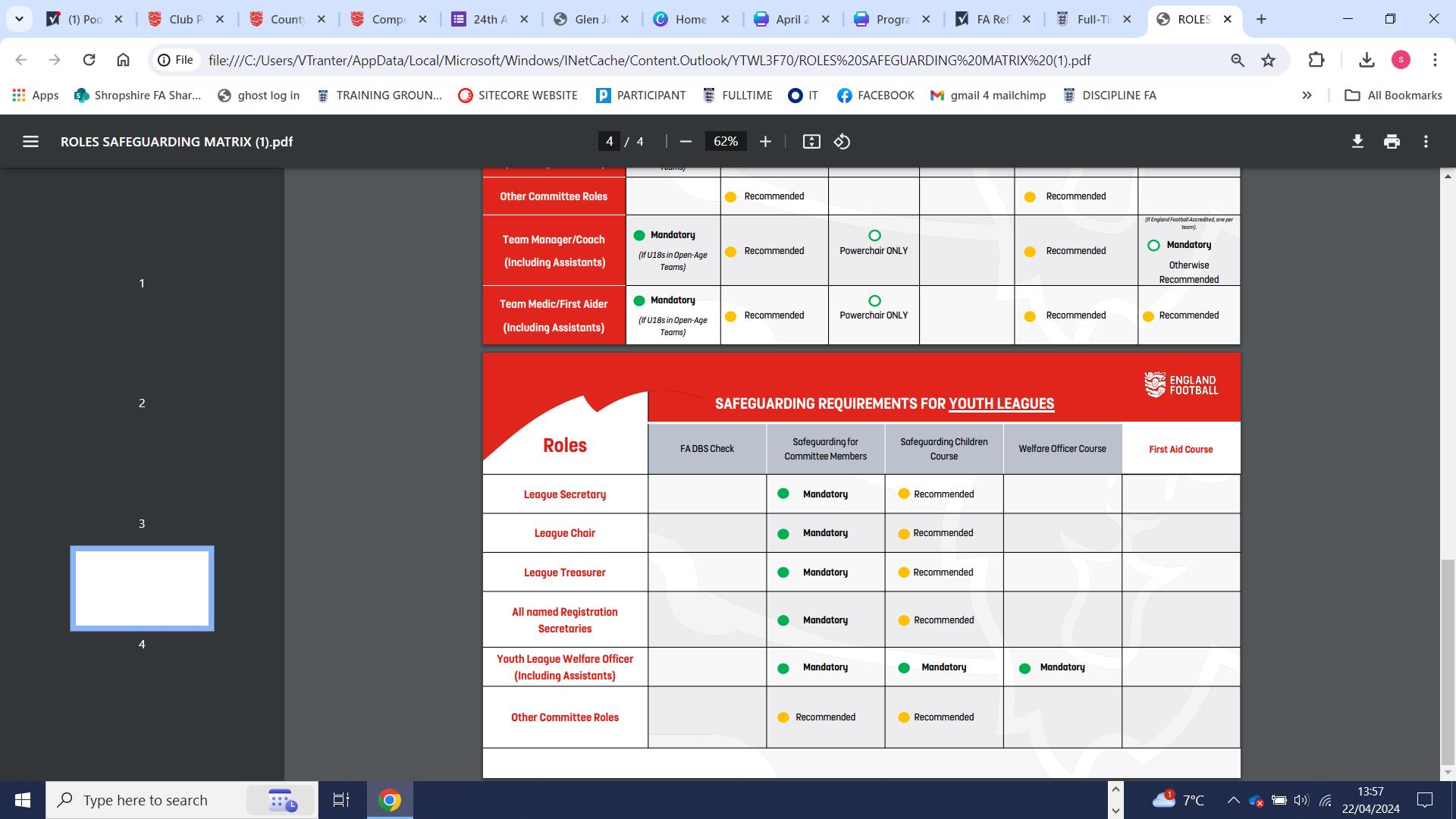The image size is (1456, 819).
Task: Click the PDF zoom in button
Action: (765, 142)
